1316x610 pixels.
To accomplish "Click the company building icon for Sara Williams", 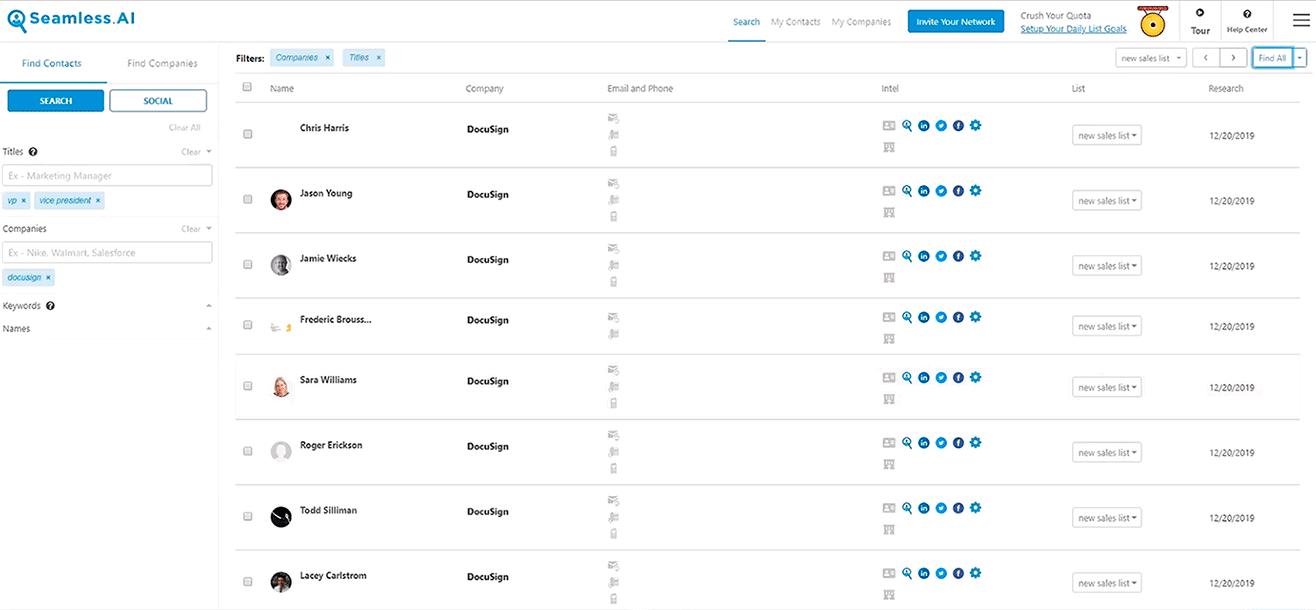I will click(889, 399).
